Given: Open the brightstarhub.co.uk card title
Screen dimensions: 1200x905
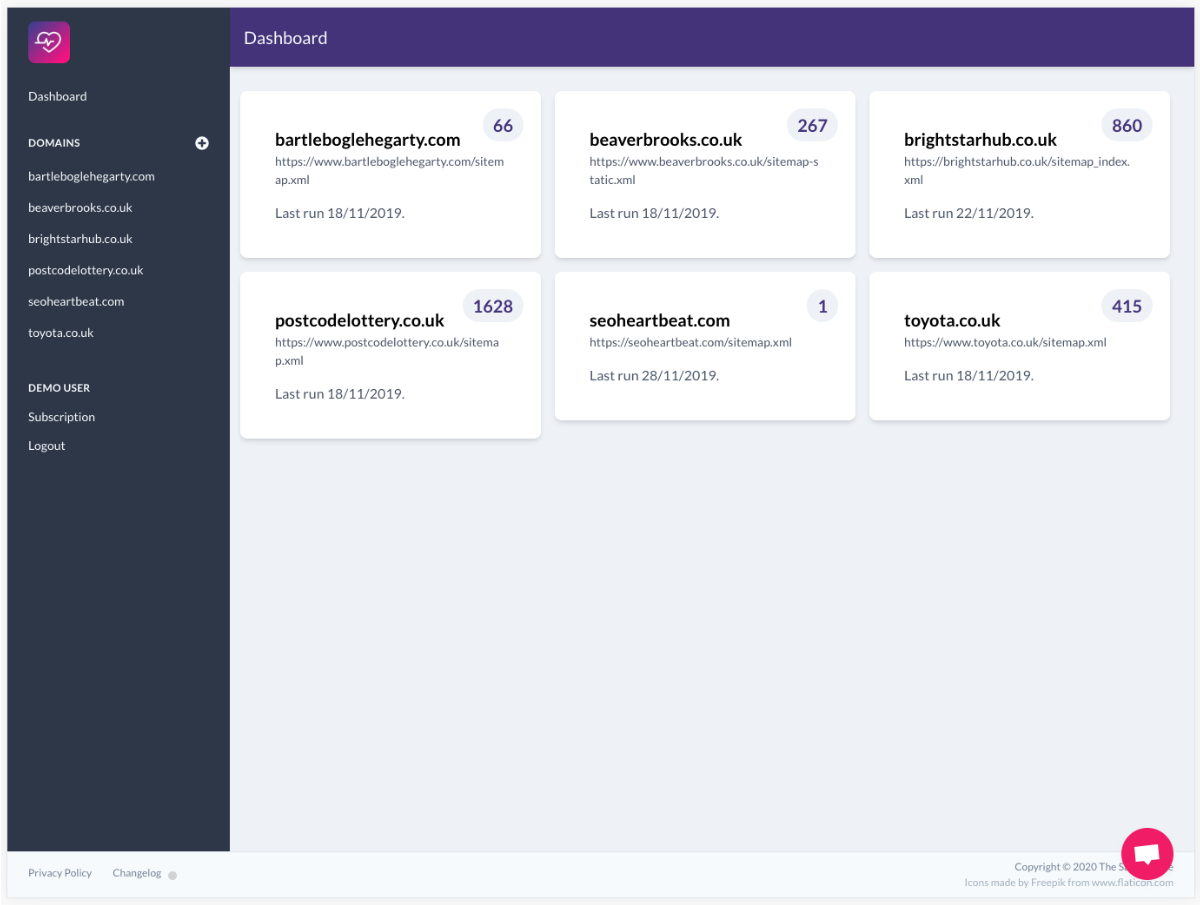Looking at the screenshot, I should (x=980, y=140).
